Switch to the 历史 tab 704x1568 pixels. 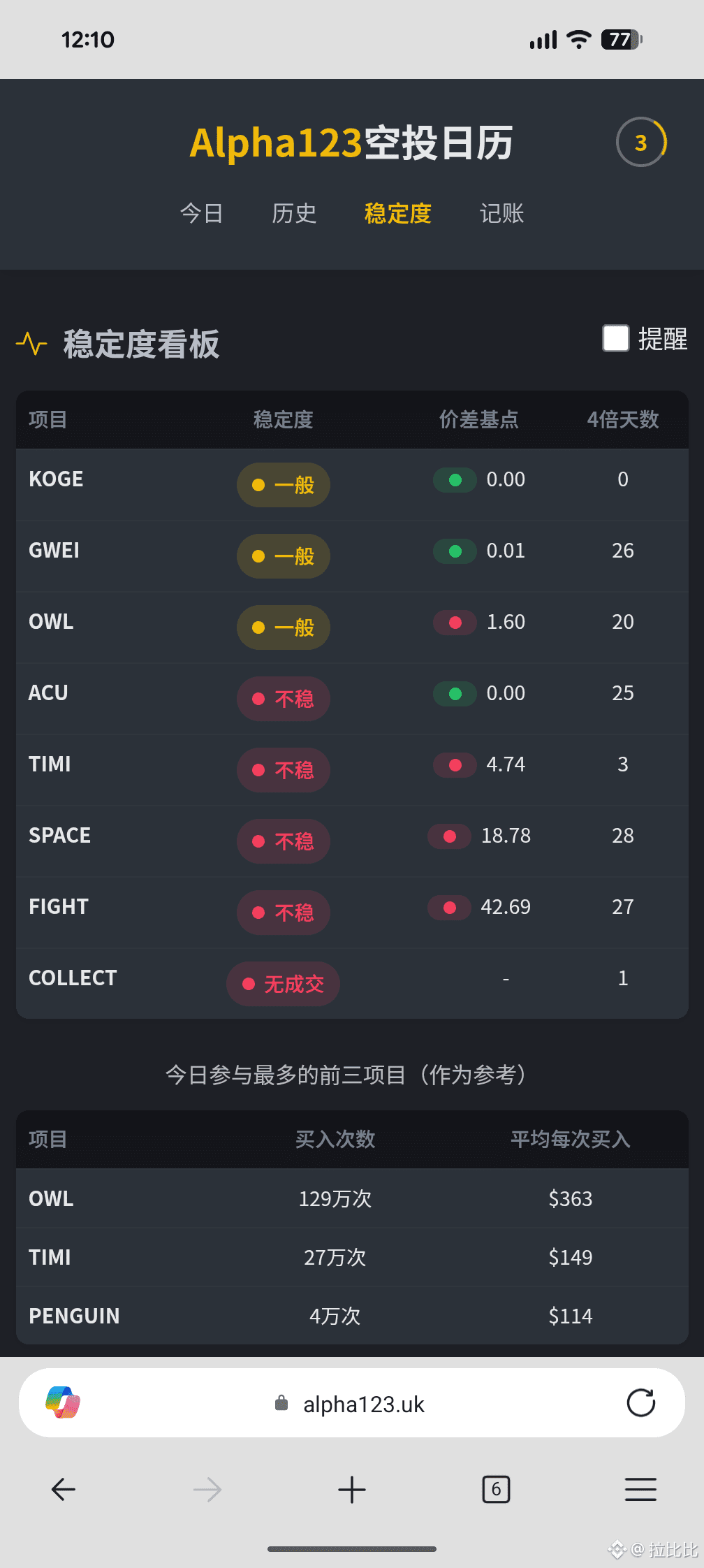(x=294, y=213)
